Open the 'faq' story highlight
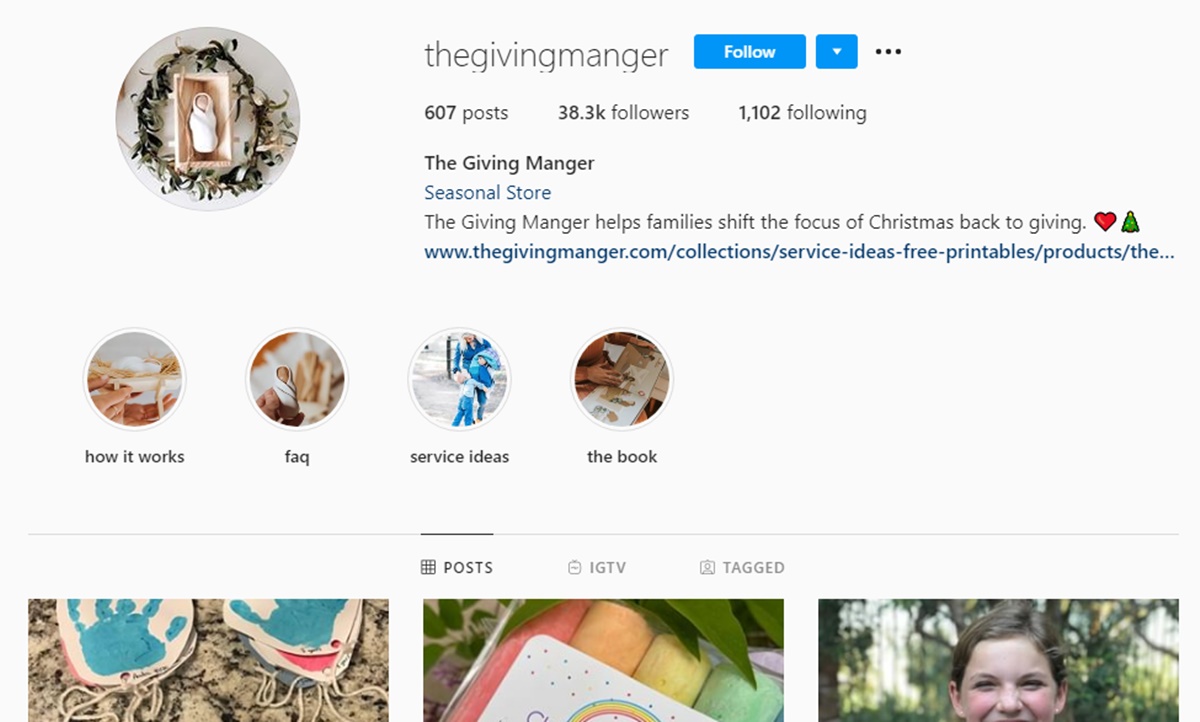Screen dimensions: 1200x722 (297, 379)
